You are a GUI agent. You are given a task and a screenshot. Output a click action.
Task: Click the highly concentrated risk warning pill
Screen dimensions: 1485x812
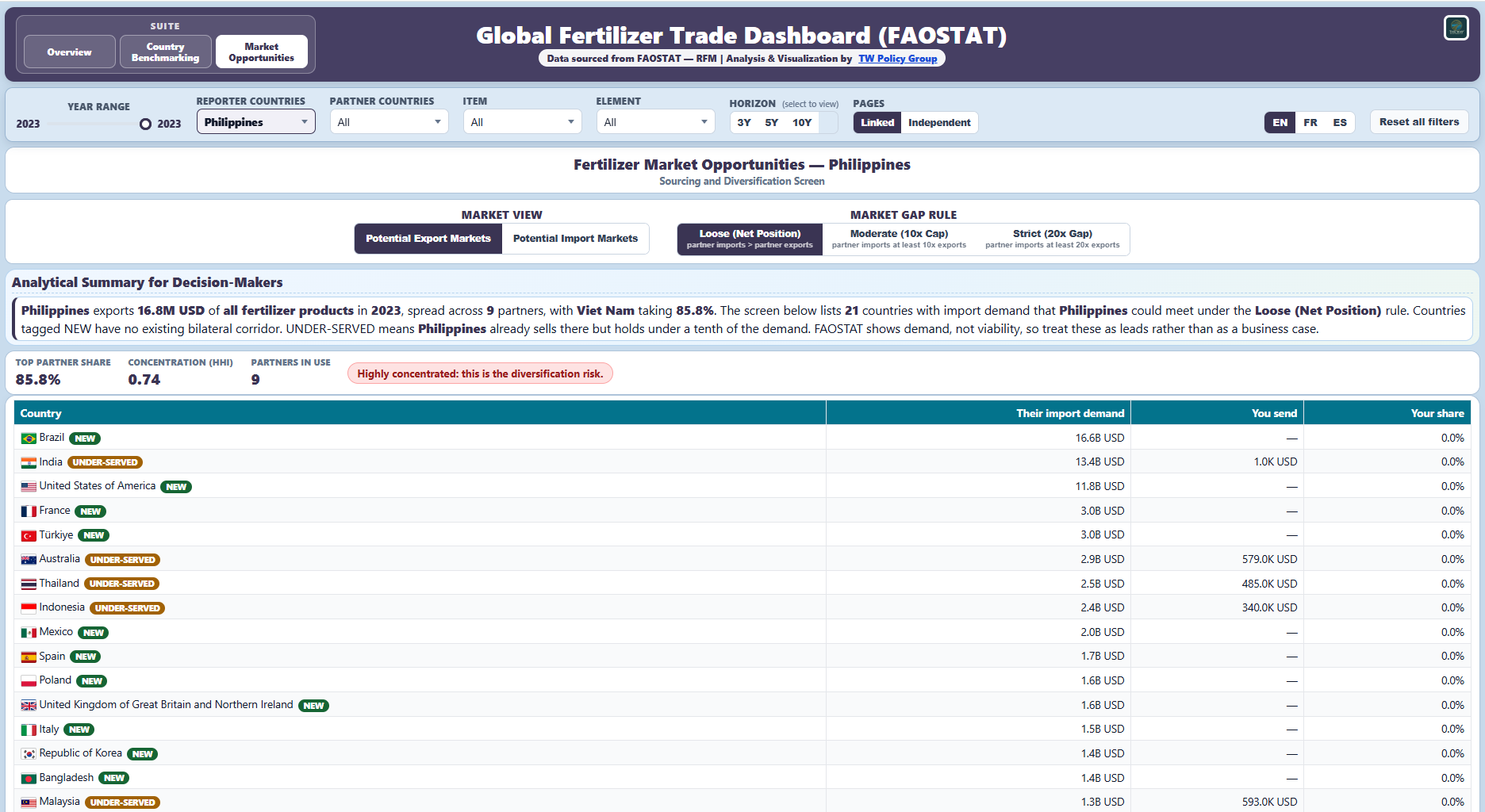click(x=480, y=374)
